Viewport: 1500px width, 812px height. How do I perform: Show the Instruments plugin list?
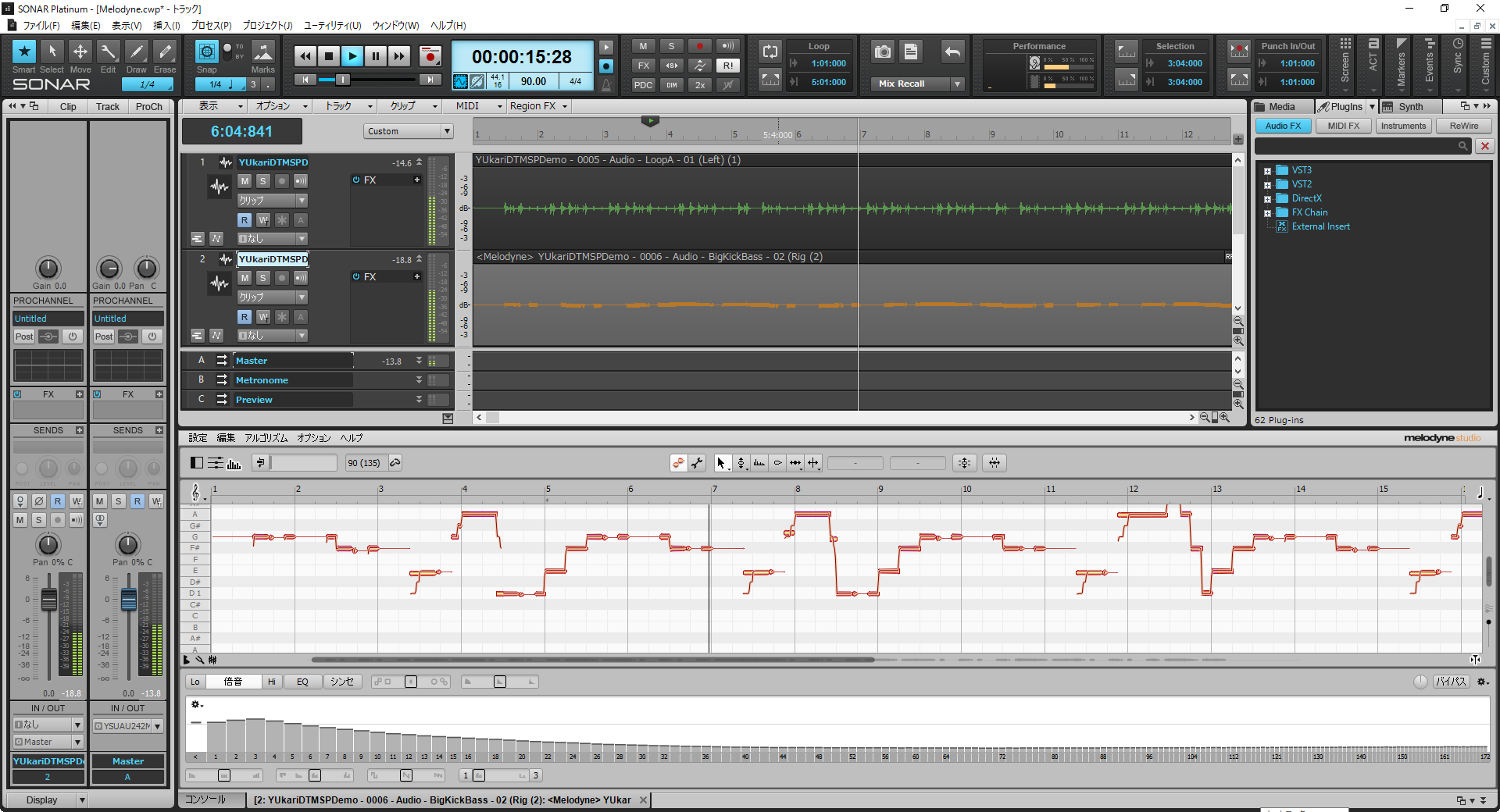[1403, 126]
